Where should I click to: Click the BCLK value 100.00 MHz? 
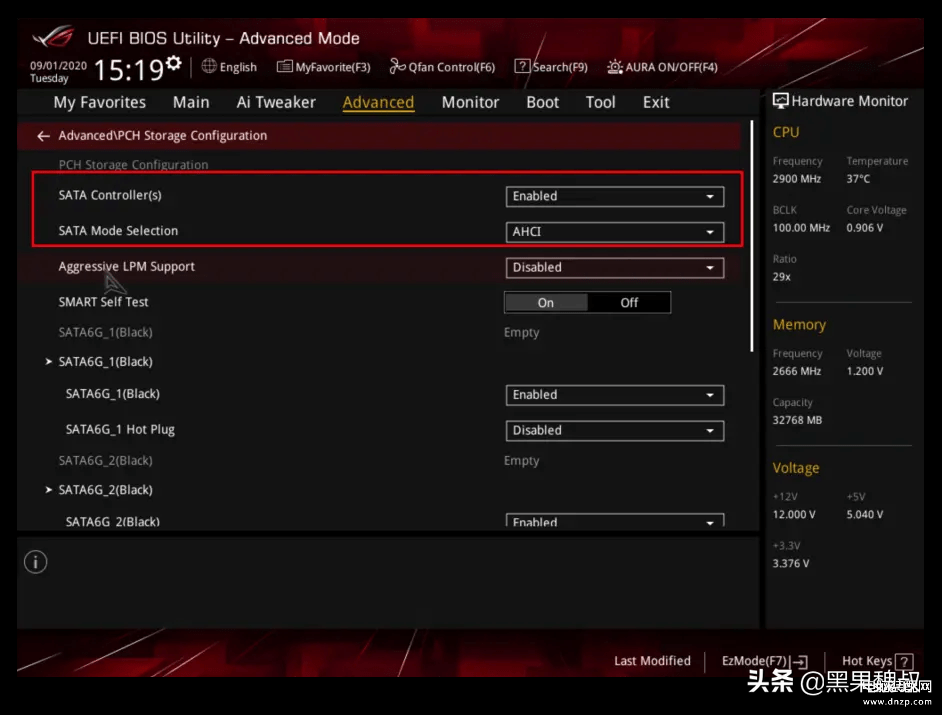(801, 228)
